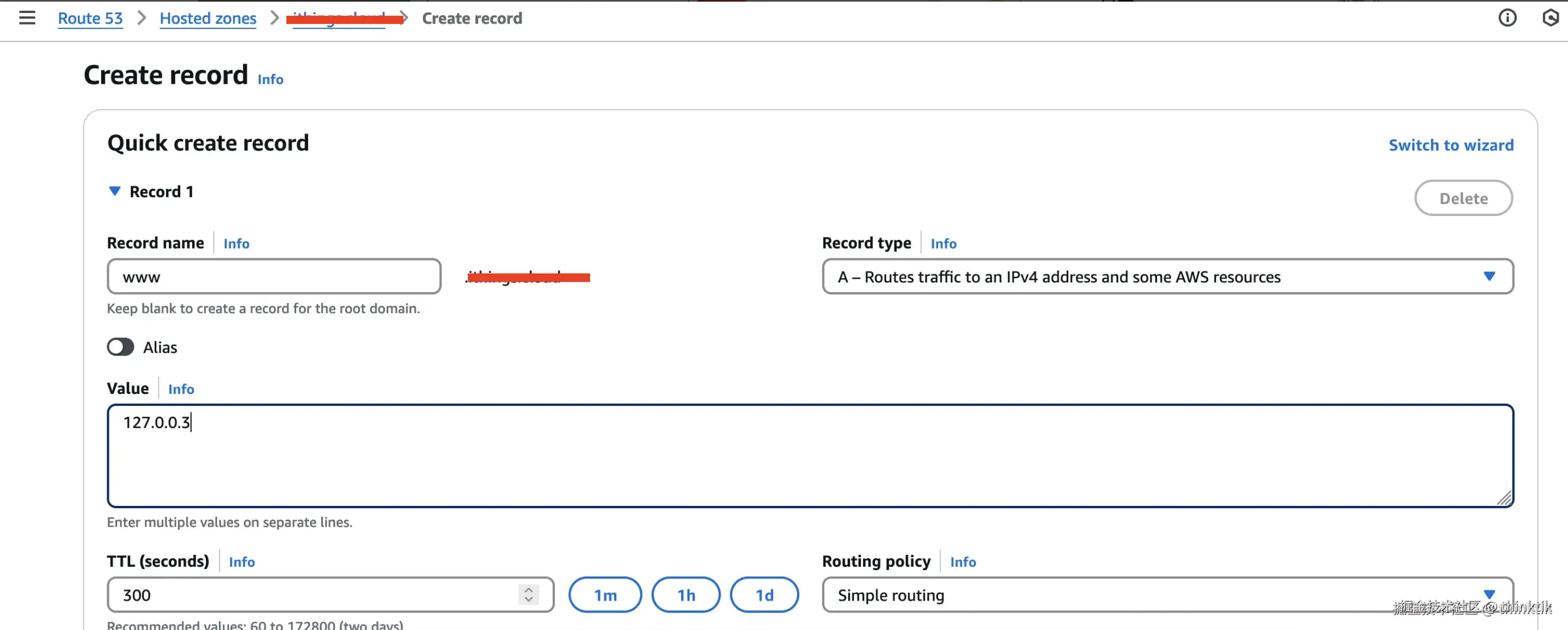Click the info circle icon in header
1568x630 pixels.
[1507, 18]
